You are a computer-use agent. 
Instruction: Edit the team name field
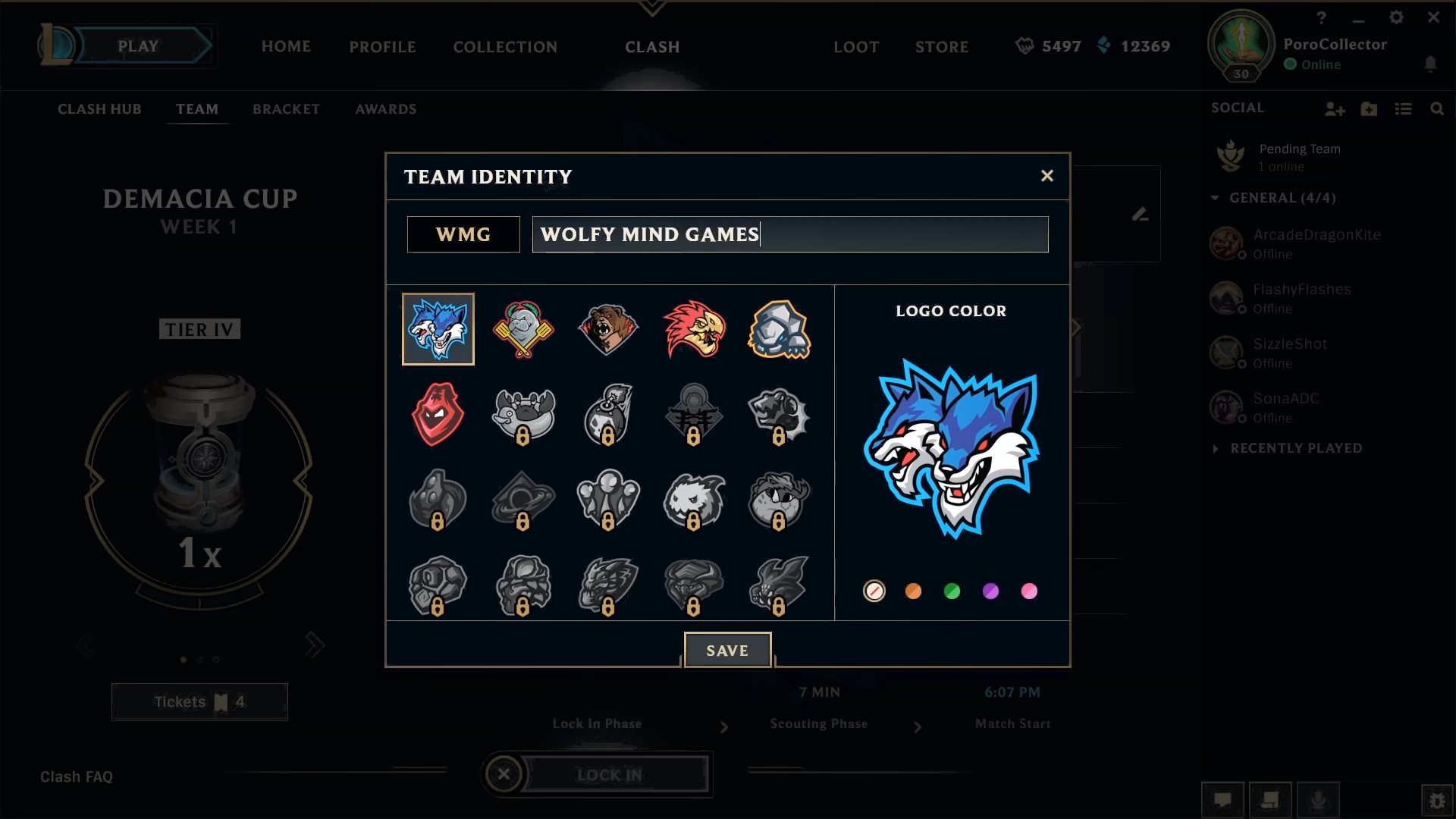pyautogui.click(x=790, y=234)
